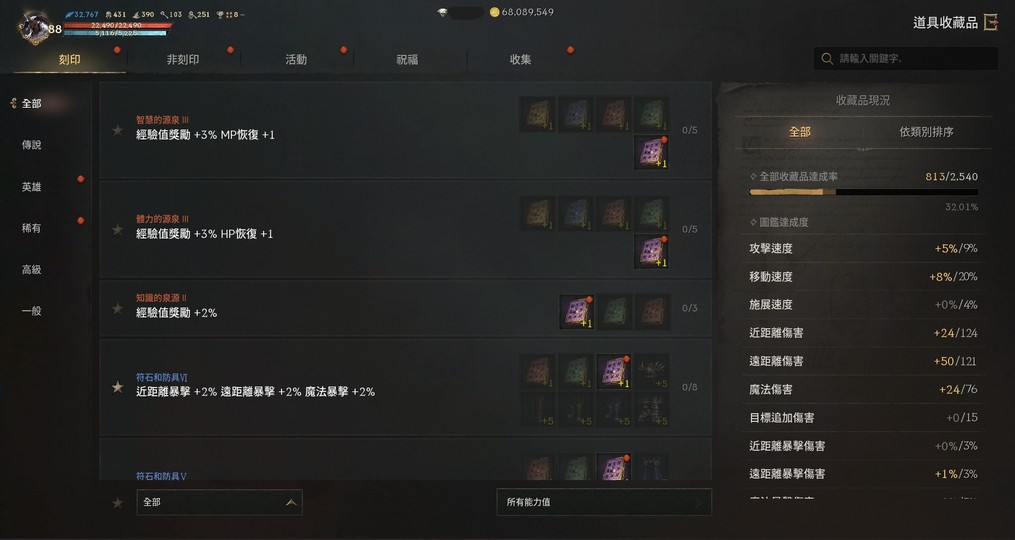
Task: Toggle the favorites star filter beside 全部 dropdown
Action: pyautogui.click(x=118, y=502)
